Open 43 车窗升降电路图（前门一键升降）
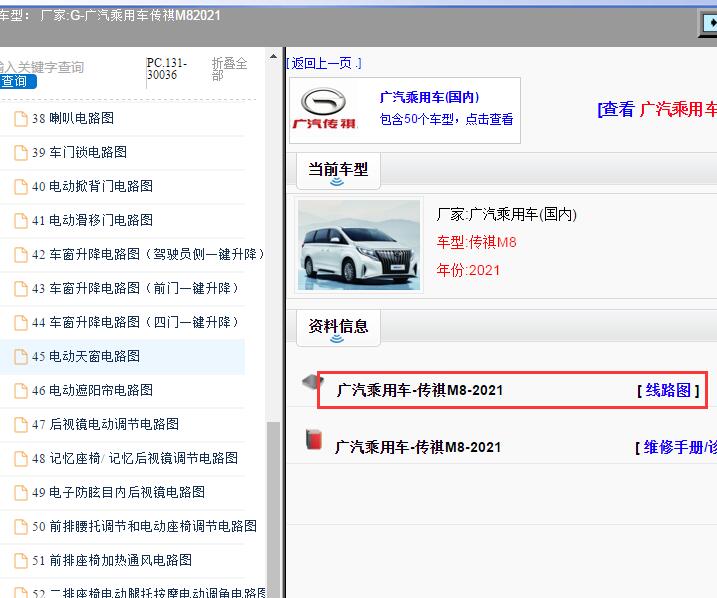The image size is (717, 598). 135,288
